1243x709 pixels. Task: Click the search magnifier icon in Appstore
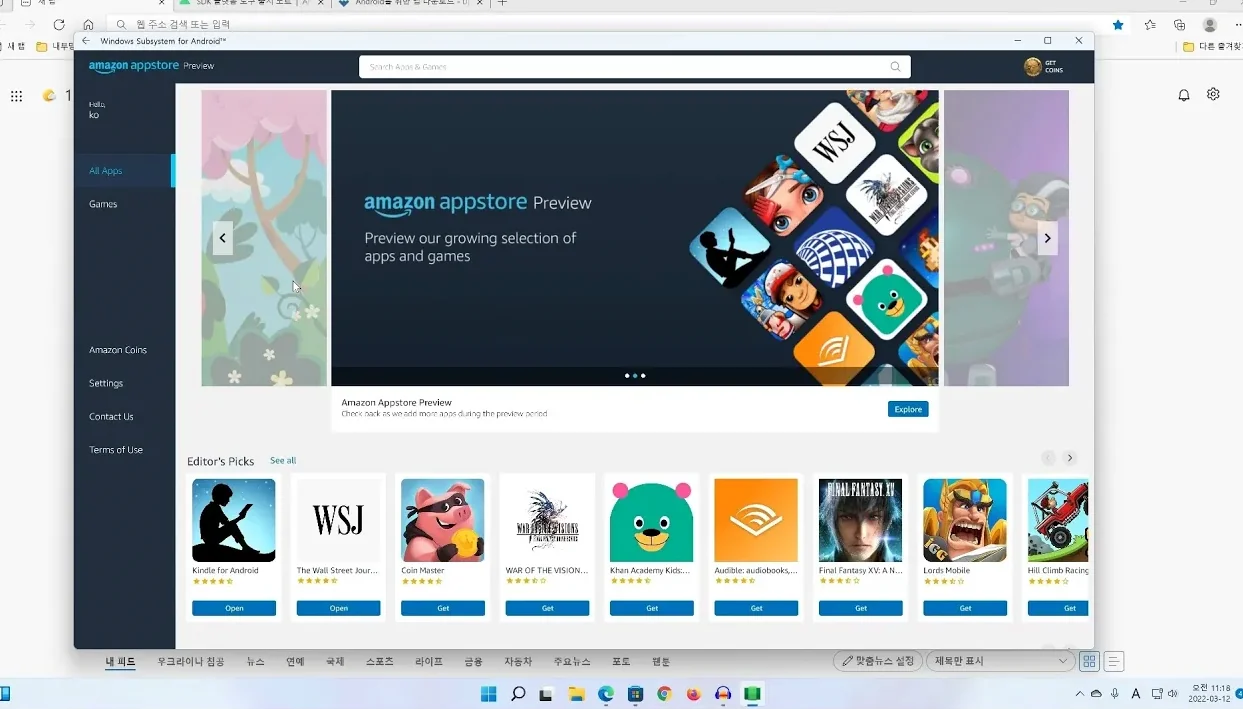click(895, 67)
